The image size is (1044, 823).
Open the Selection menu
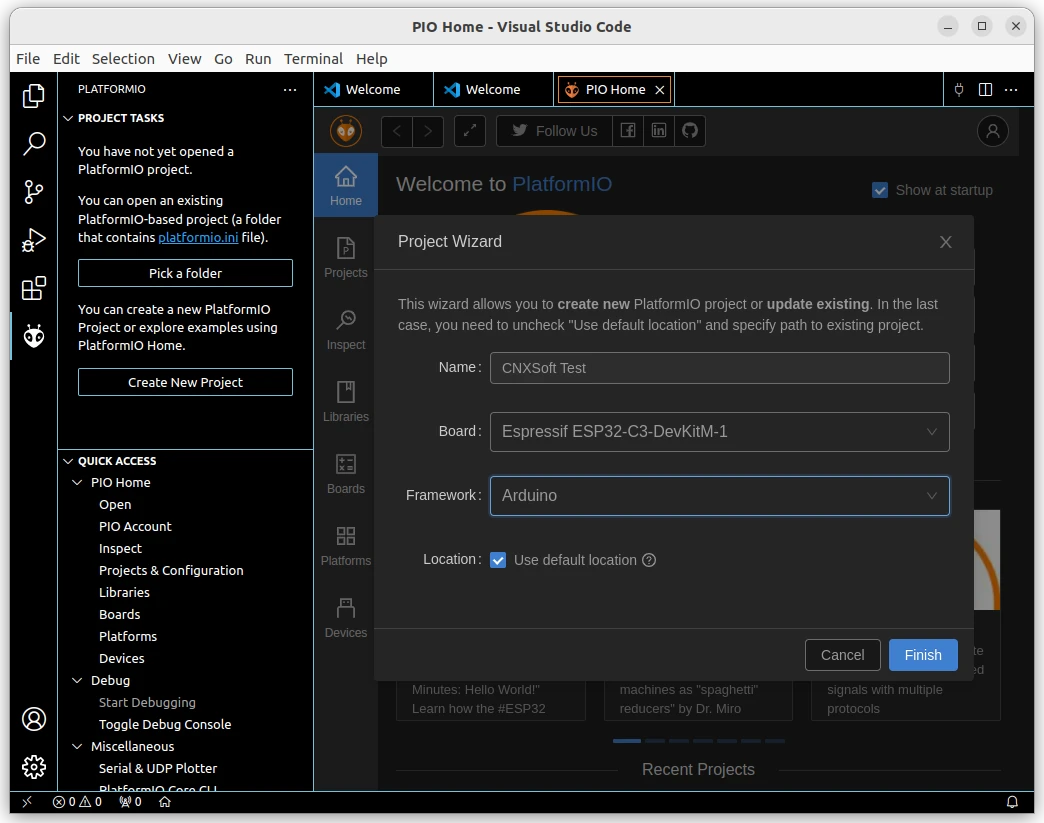pyautogui.click(x=123, y=59)
